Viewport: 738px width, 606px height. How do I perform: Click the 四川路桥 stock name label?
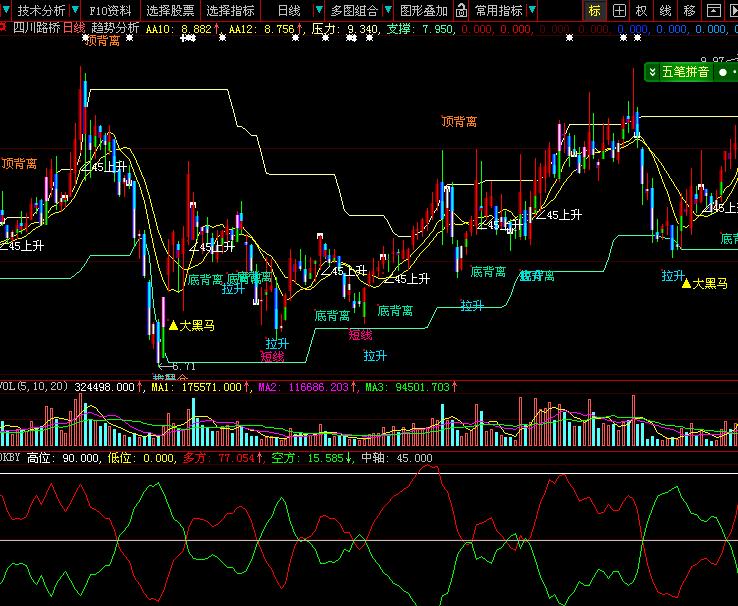[38, 29]
